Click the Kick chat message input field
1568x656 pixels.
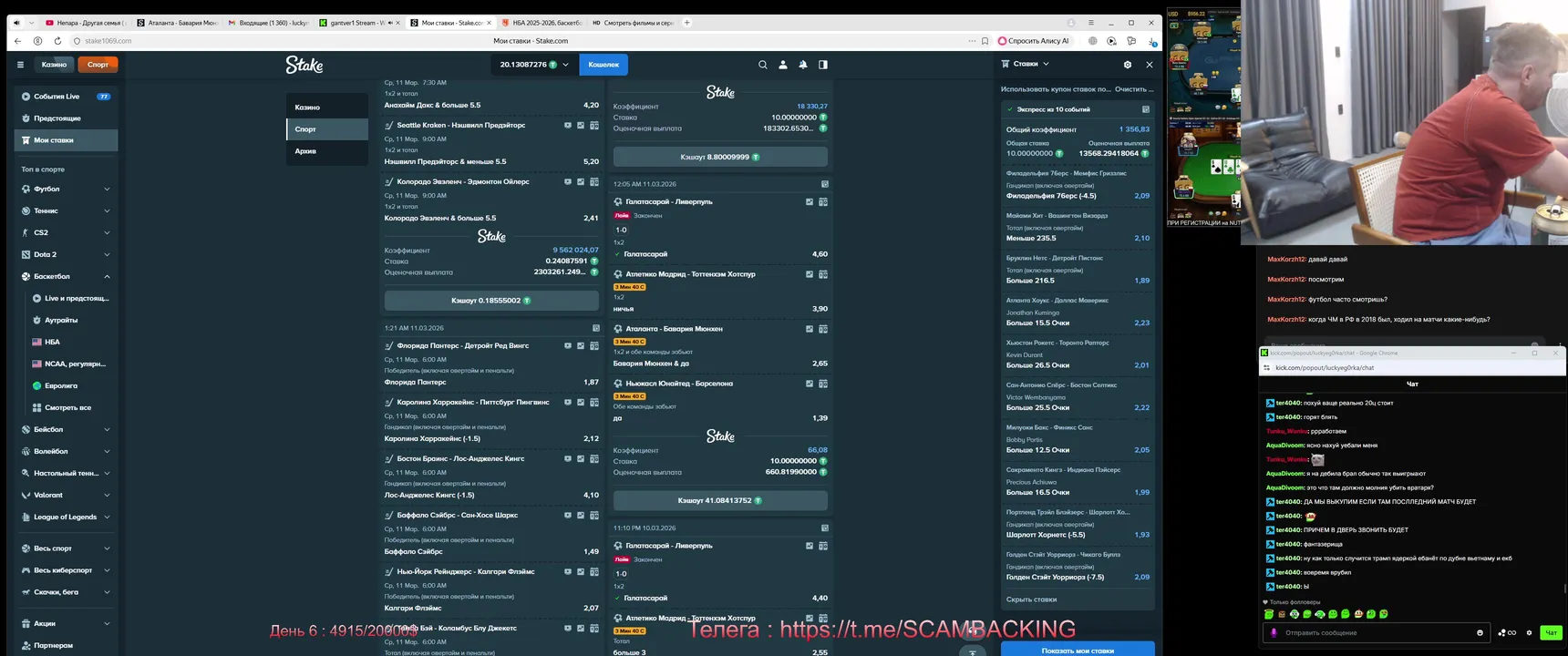[x=1377, y=632]
